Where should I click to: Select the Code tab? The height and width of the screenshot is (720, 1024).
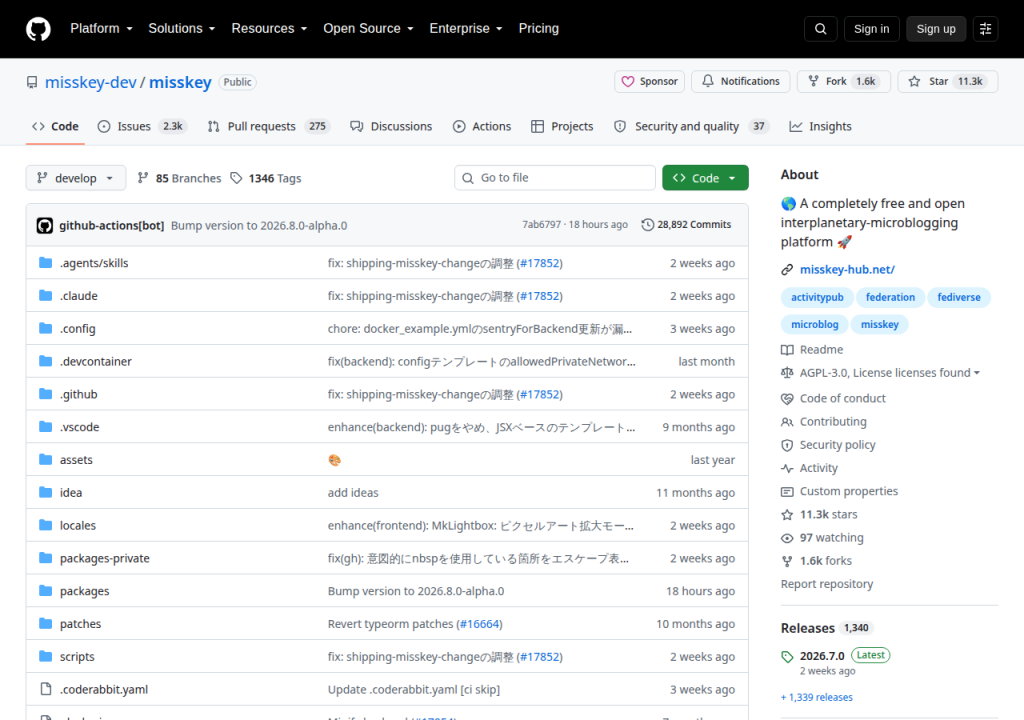(x=56, y=126)
